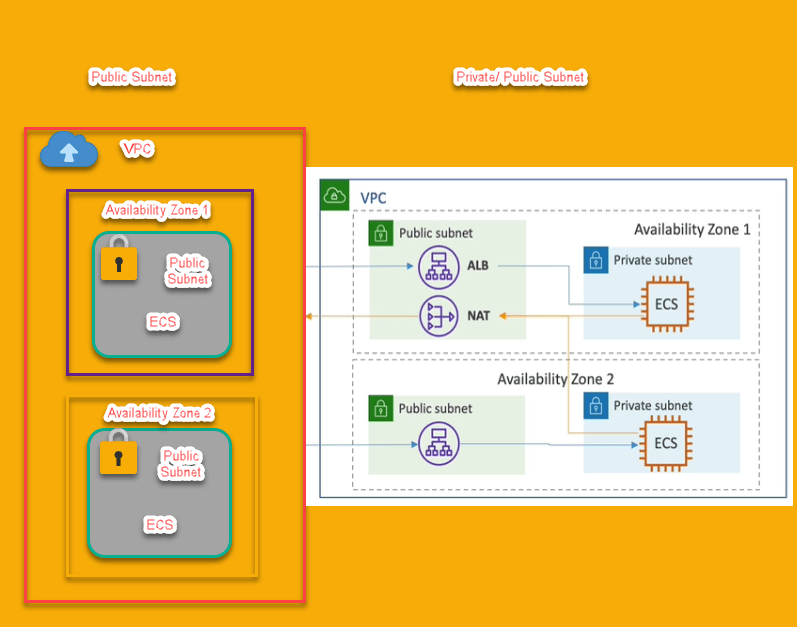
Task: Click green lock icon of Zone 2 public subnet
Action: (381, 408)
